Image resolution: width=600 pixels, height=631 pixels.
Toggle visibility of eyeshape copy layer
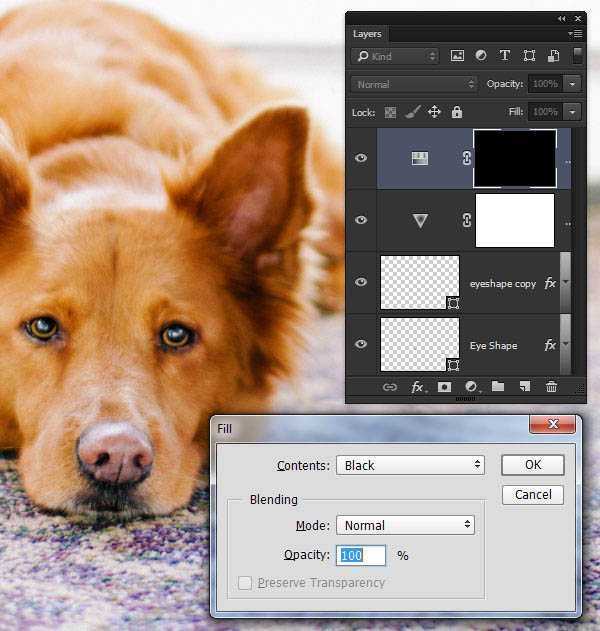pos(361,283)
